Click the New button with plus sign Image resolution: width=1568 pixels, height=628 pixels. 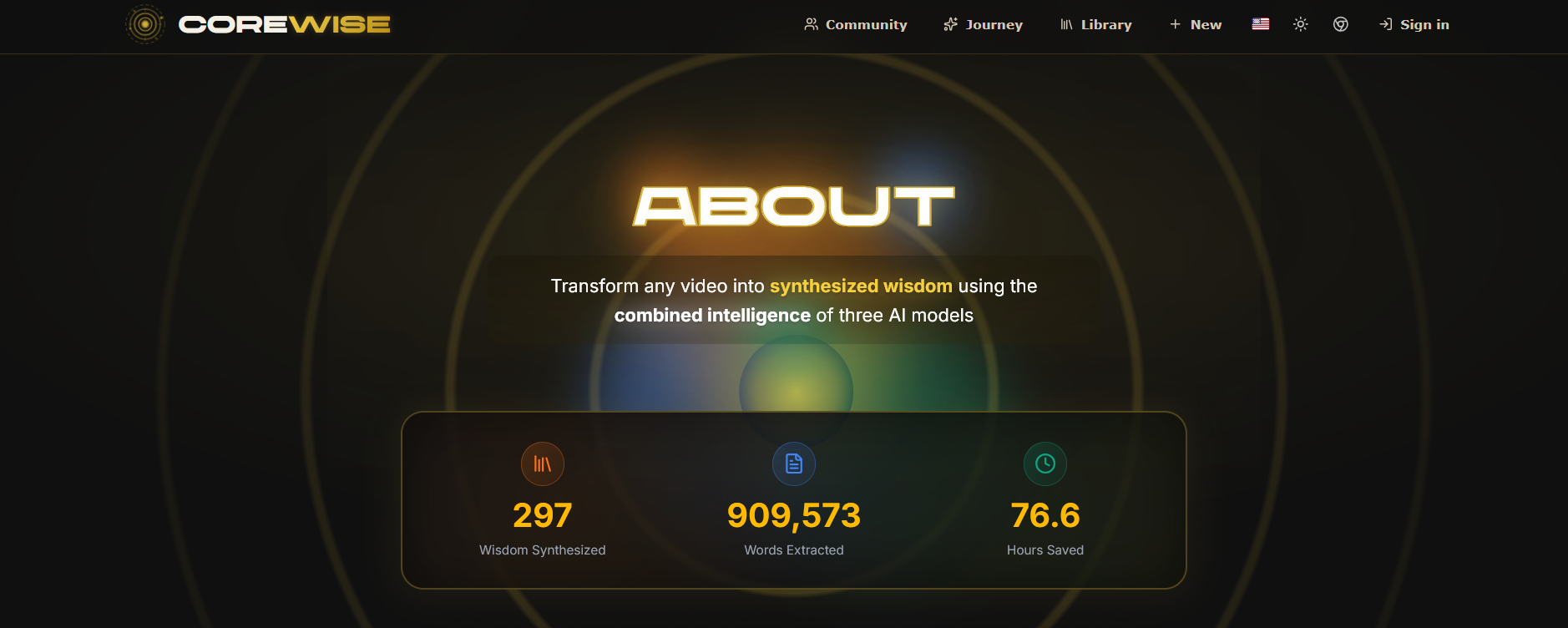pyautogui.click(x=1195, y=24)
